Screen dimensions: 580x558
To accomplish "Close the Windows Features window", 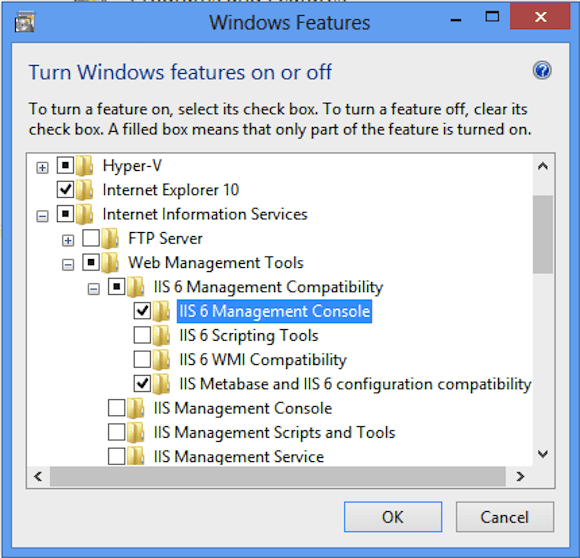I will [x=540, y=17].
